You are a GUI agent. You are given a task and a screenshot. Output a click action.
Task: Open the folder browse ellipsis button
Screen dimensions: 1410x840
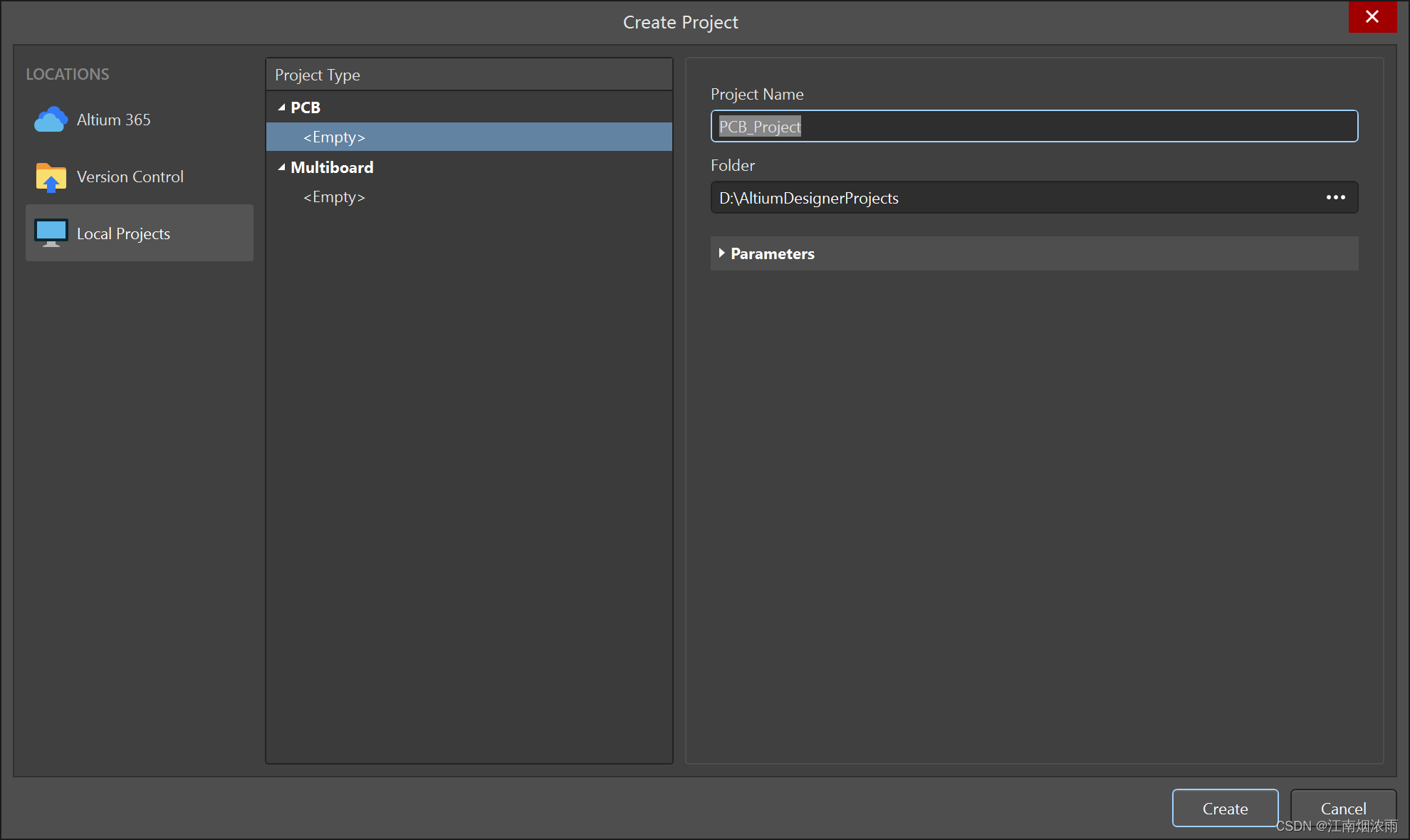(1335, 197)
